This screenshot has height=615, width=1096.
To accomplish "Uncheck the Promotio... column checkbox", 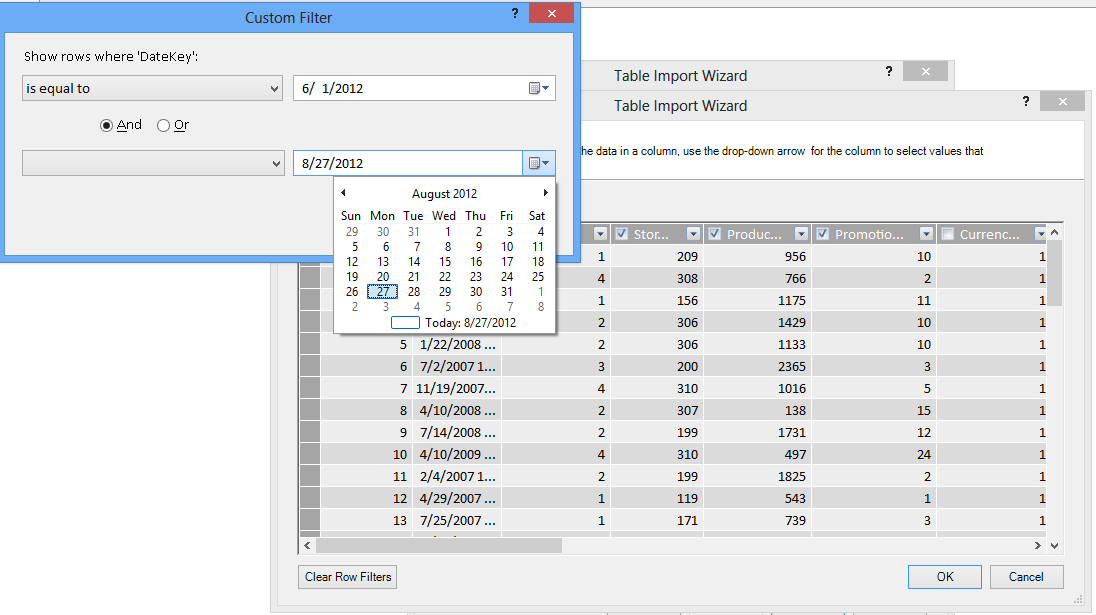I will click(821, 233).
